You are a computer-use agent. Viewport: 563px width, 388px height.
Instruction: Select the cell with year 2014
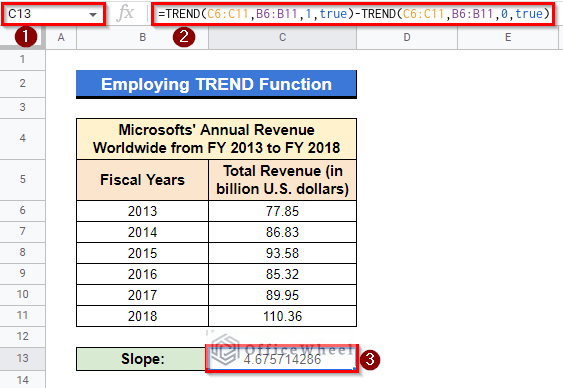point(143,232)
